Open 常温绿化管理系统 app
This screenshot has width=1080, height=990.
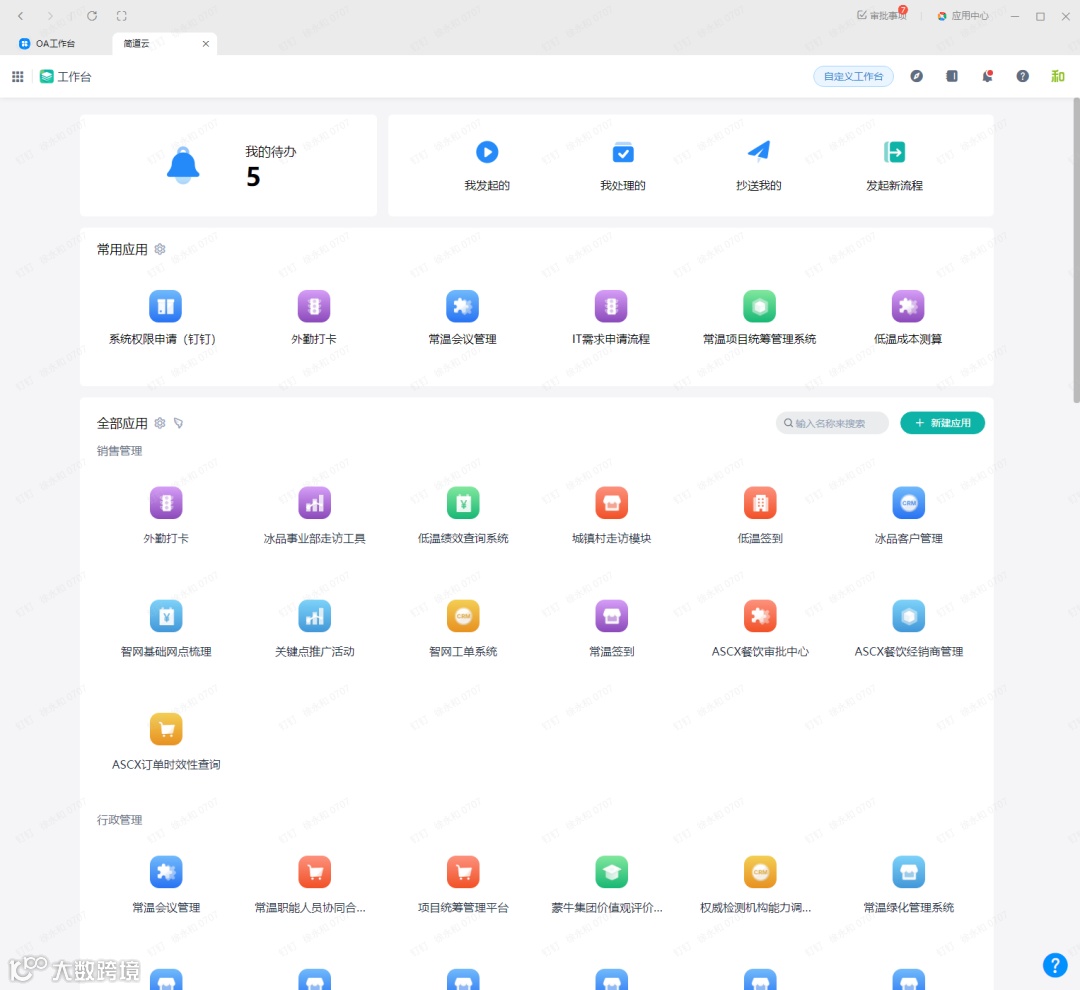(x=908, y=872)
